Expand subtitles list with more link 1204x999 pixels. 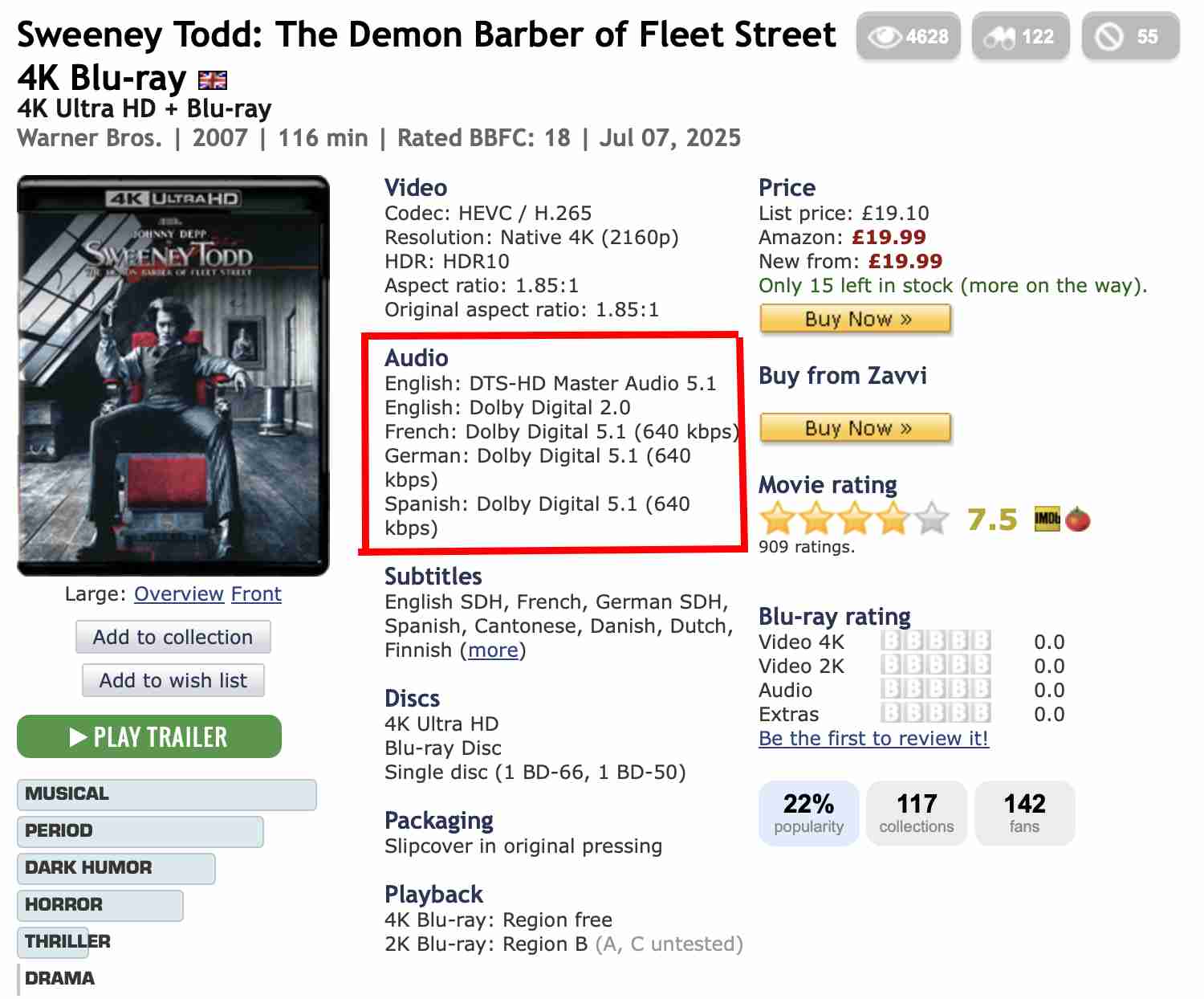[x=493, y=650]
